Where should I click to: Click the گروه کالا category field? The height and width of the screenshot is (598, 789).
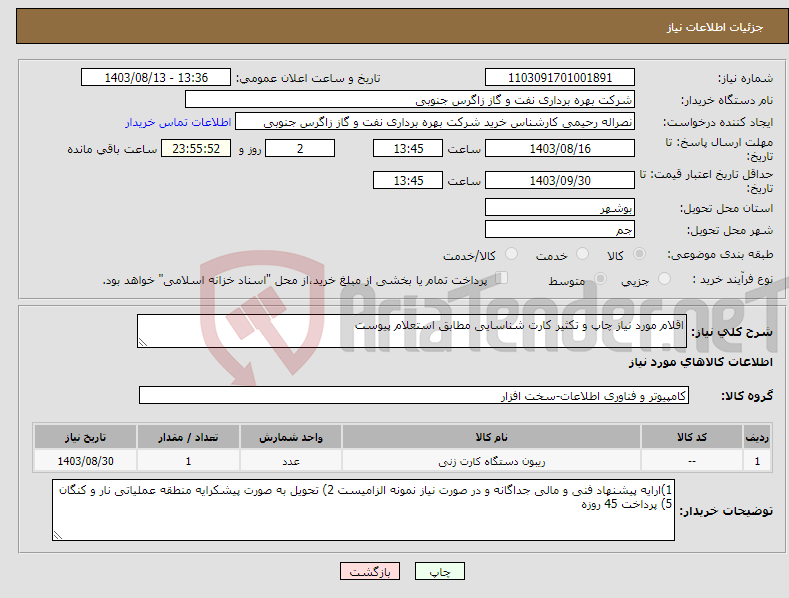(x=414, y=395)
